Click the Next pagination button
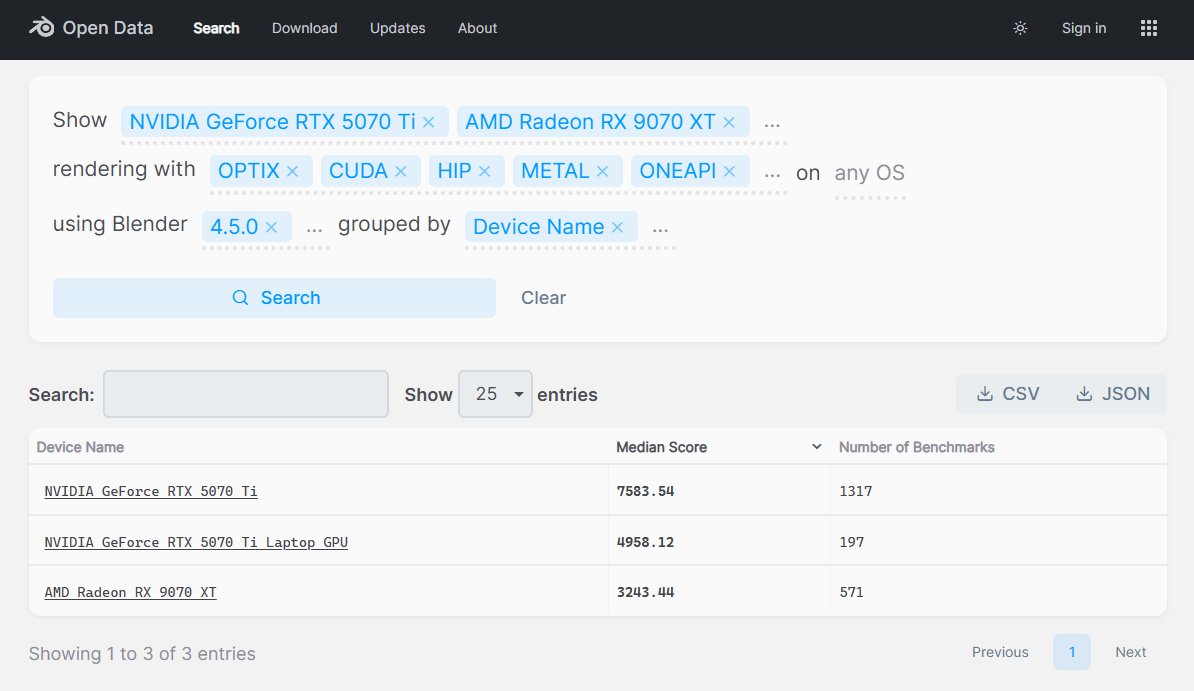1194x691 pixels. pos(1131,652)
